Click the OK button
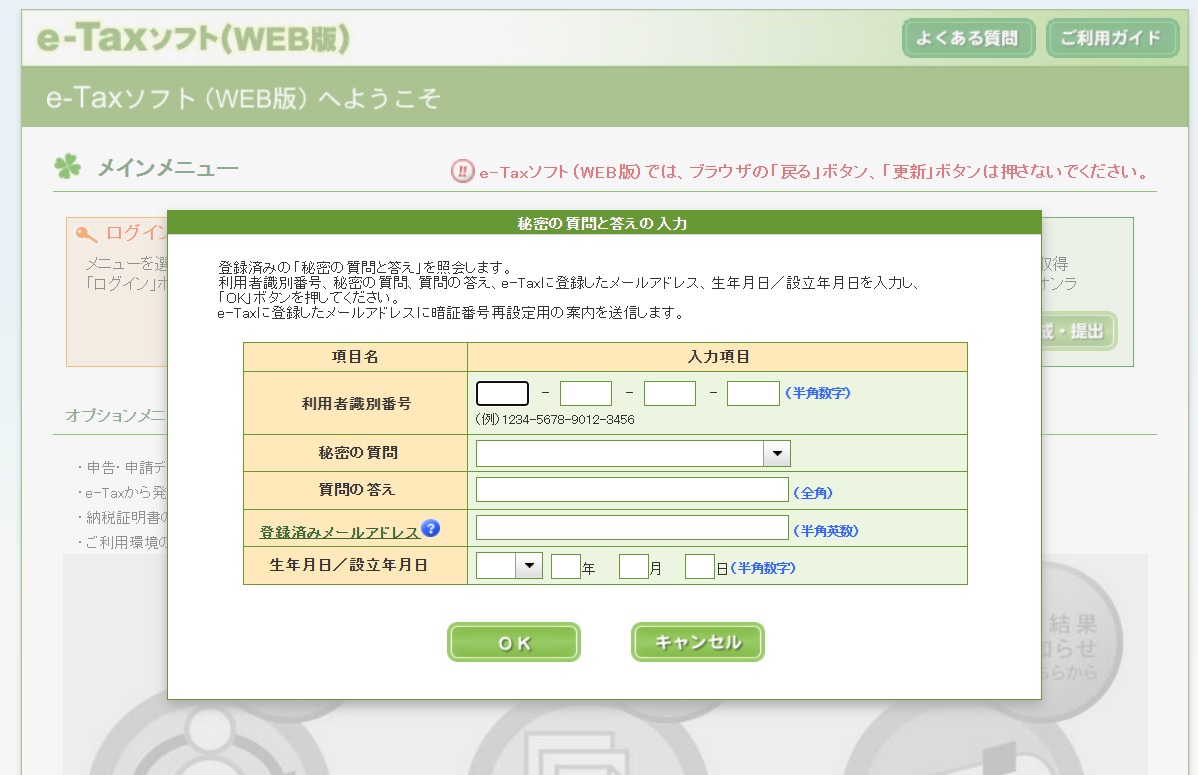1198x775 pixels. [x=514, y=642]
